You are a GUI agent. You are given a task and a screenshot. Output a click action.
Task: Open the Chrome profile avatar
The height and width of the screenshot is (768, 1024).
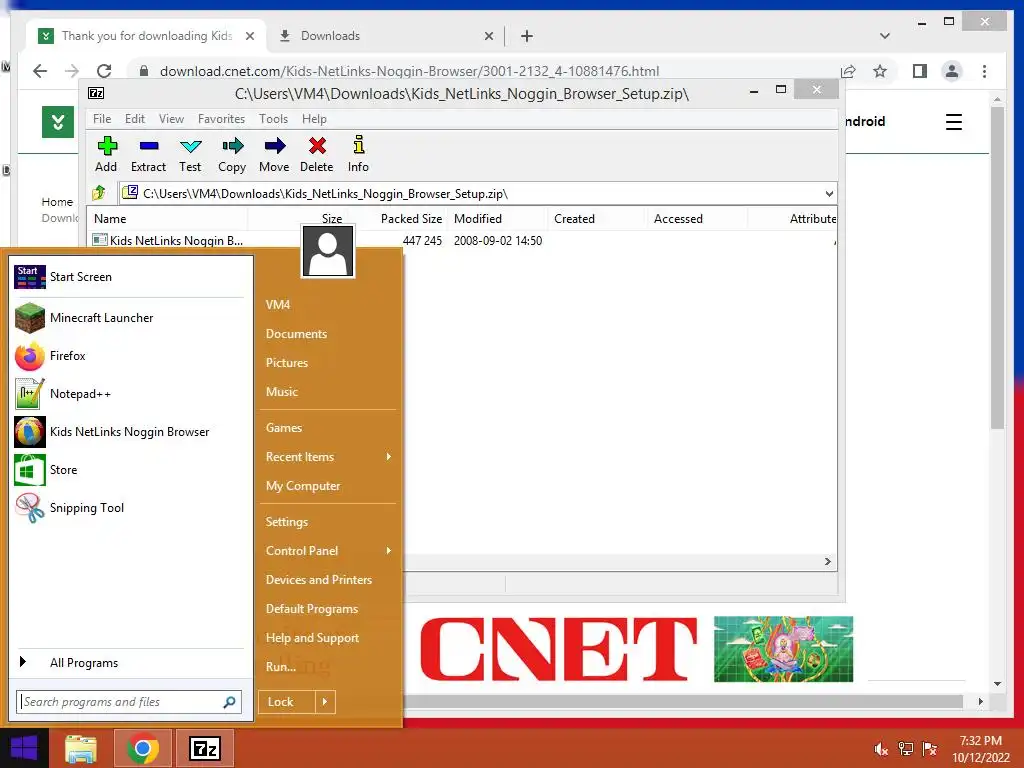(952, 71)
